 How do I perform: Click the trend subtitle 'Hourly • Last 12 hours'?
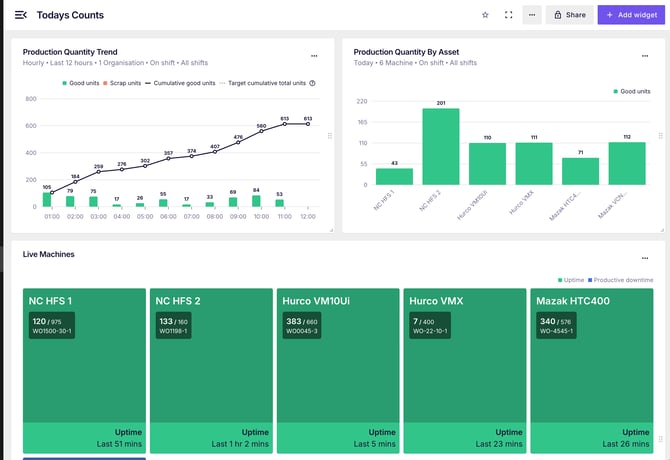click(58, 63)
